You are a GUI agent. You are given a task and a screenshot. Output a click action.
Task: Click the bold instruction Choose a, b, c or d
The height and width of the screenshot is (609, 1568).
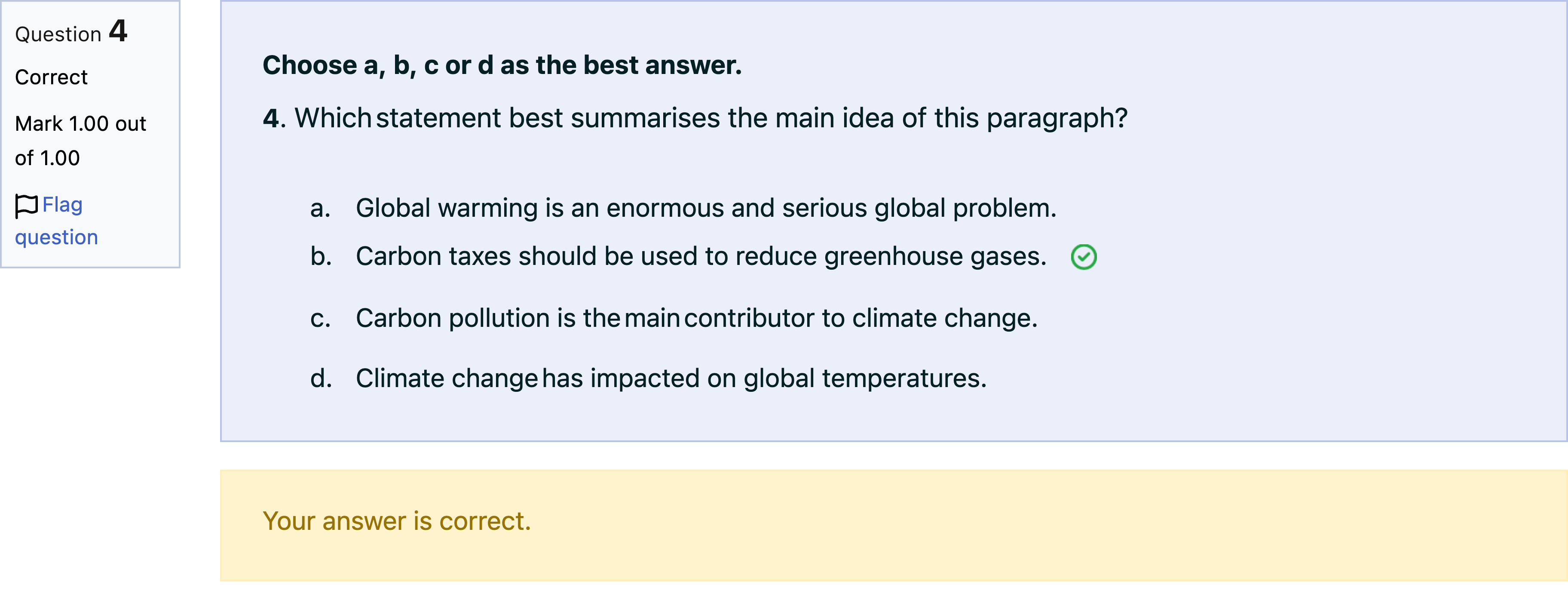tap(502, 65)
